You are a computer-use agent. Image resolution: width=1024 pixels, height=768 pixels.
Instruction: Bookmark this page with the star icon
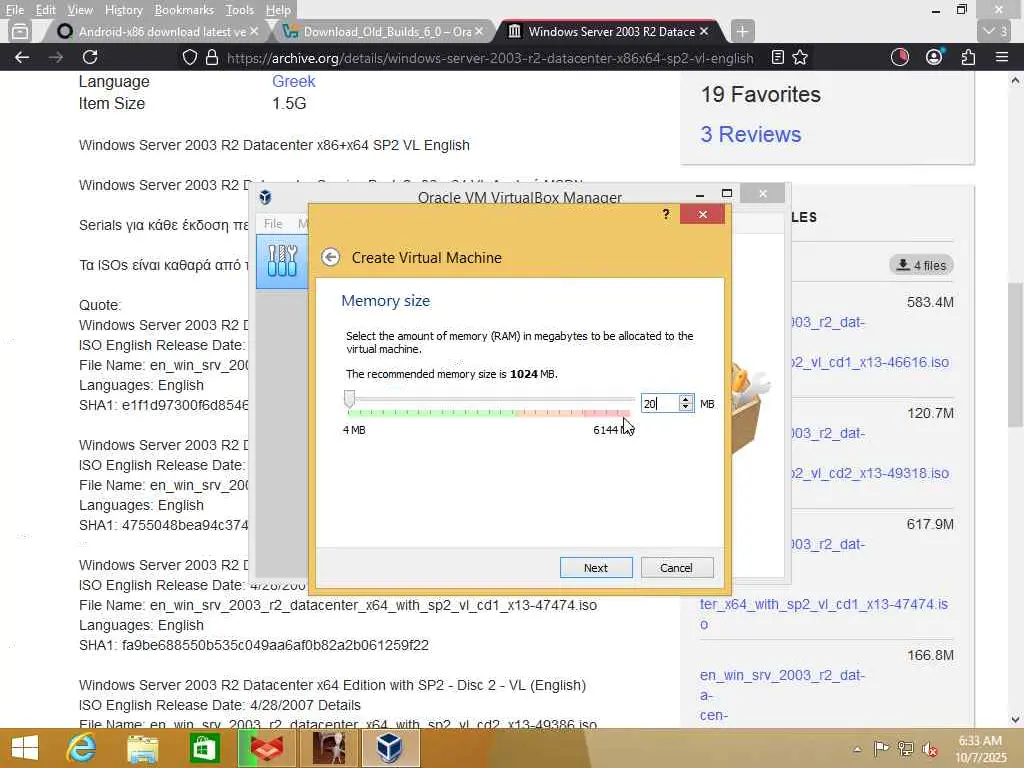point(800,57)
